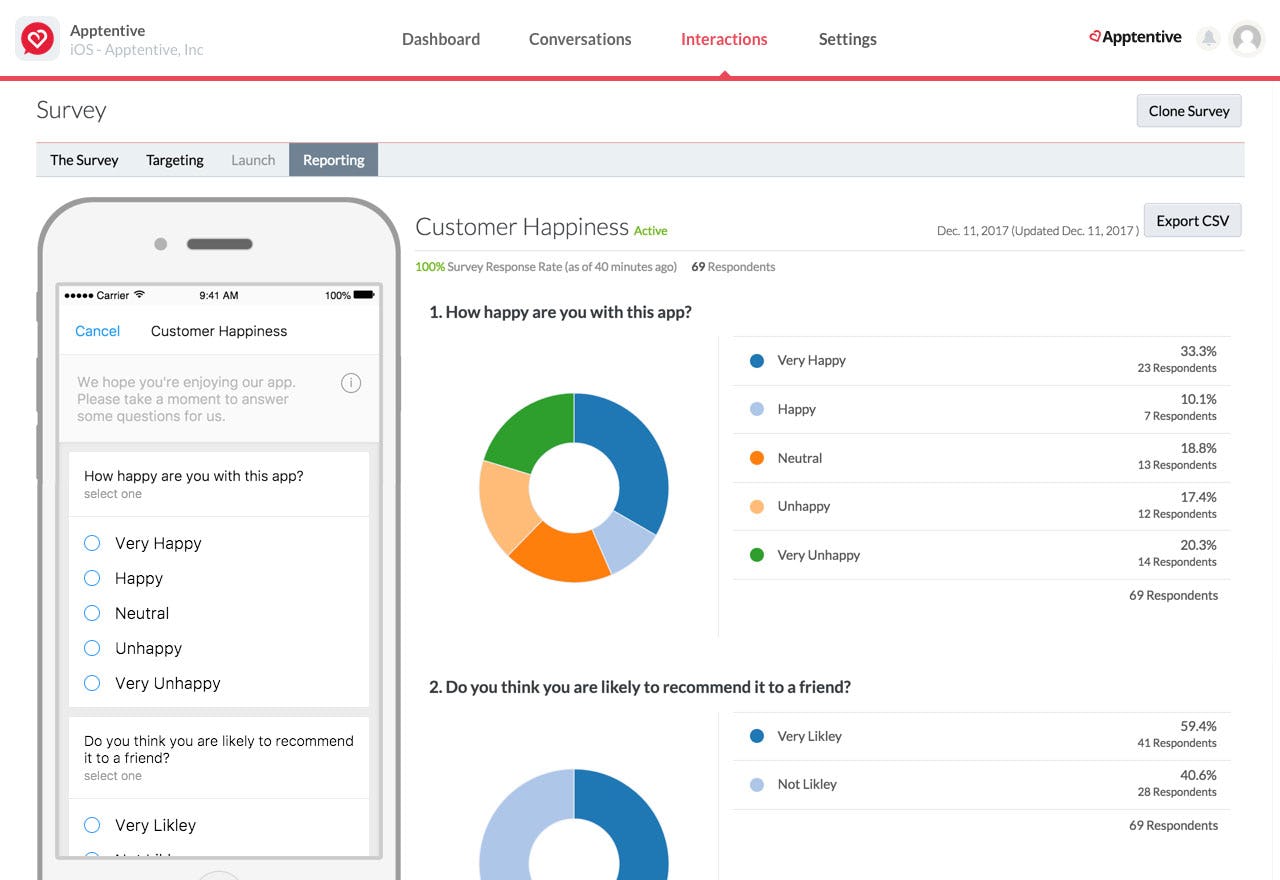Click the Apptentive heart logo
This screenshot has height=880, width=1280.
click(37, 38)
